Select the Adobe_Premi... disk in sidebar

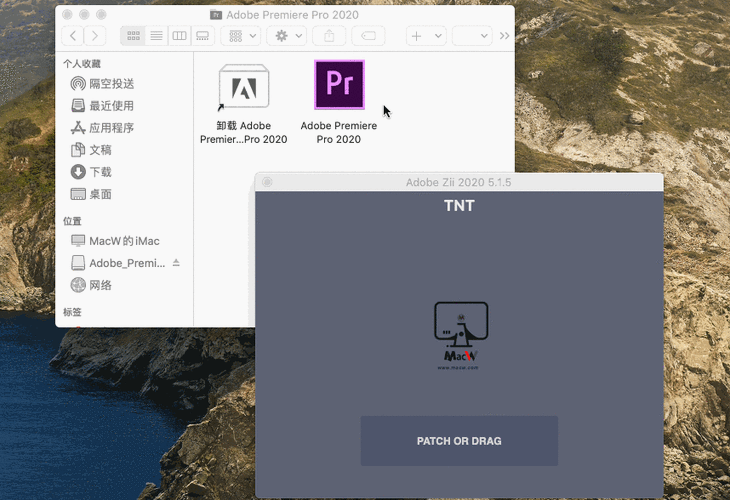(x=118, y=263)
